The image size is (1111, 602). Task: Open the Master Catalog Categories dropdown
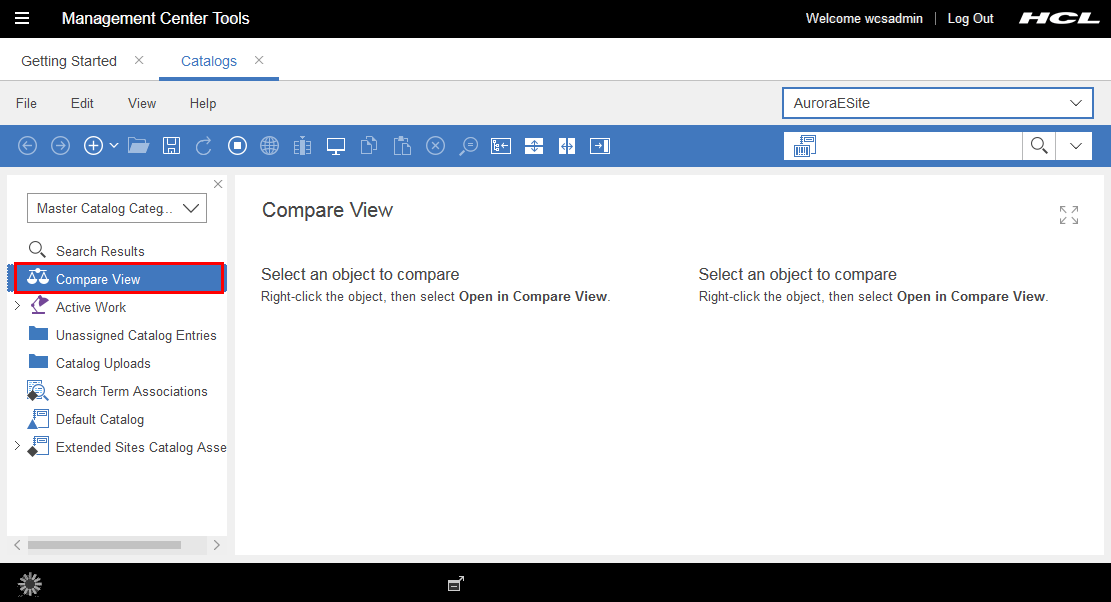[117, 208]
